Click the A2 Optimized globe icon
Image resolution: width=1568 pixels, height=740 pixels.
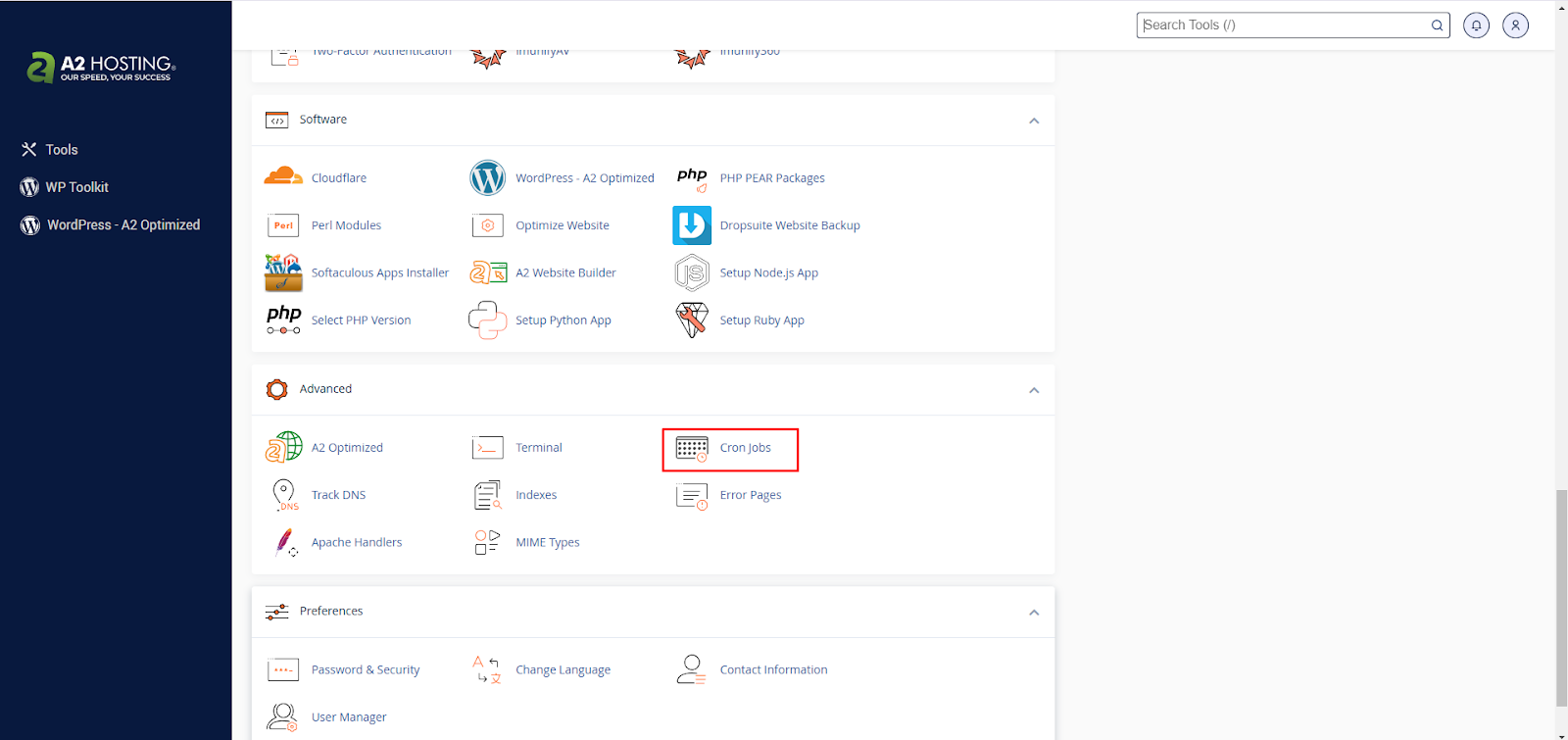click(283, 447)
